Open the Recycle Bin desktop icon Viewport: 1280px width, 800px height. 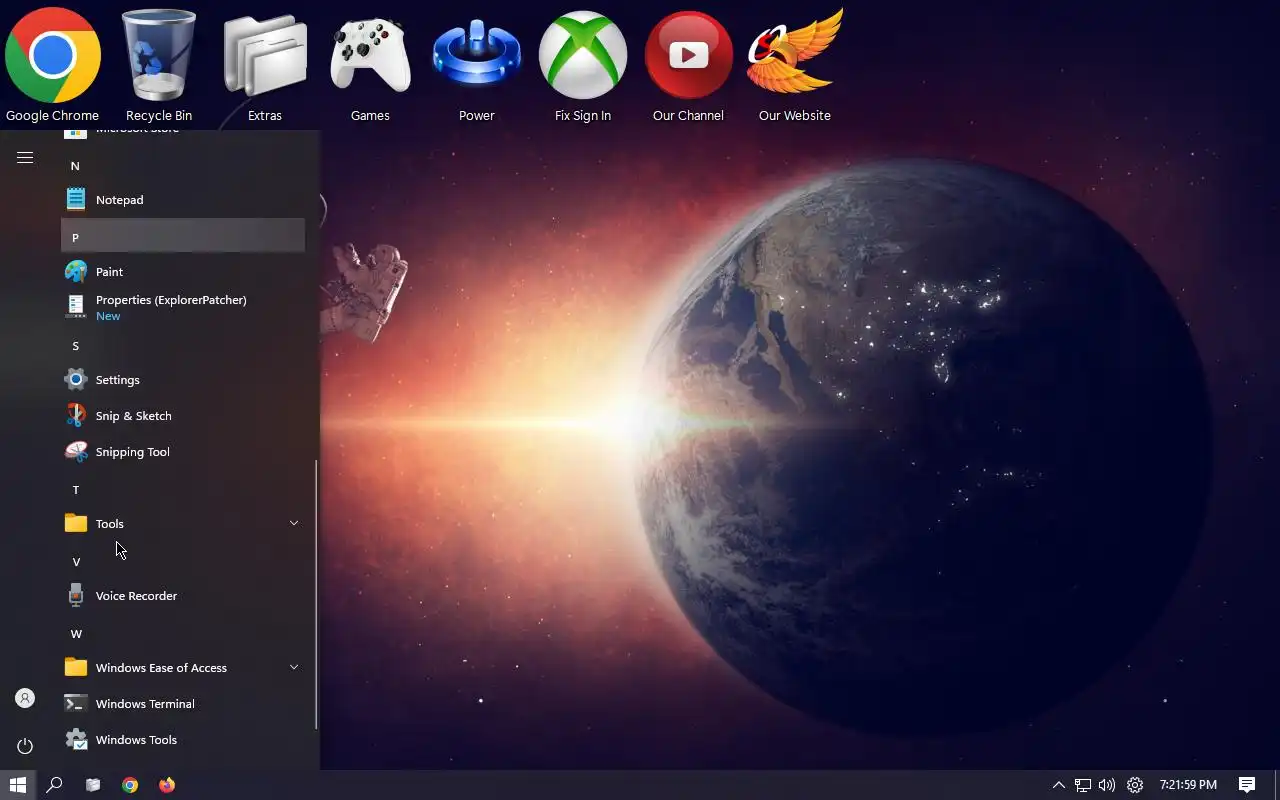(x=159, y=66)
